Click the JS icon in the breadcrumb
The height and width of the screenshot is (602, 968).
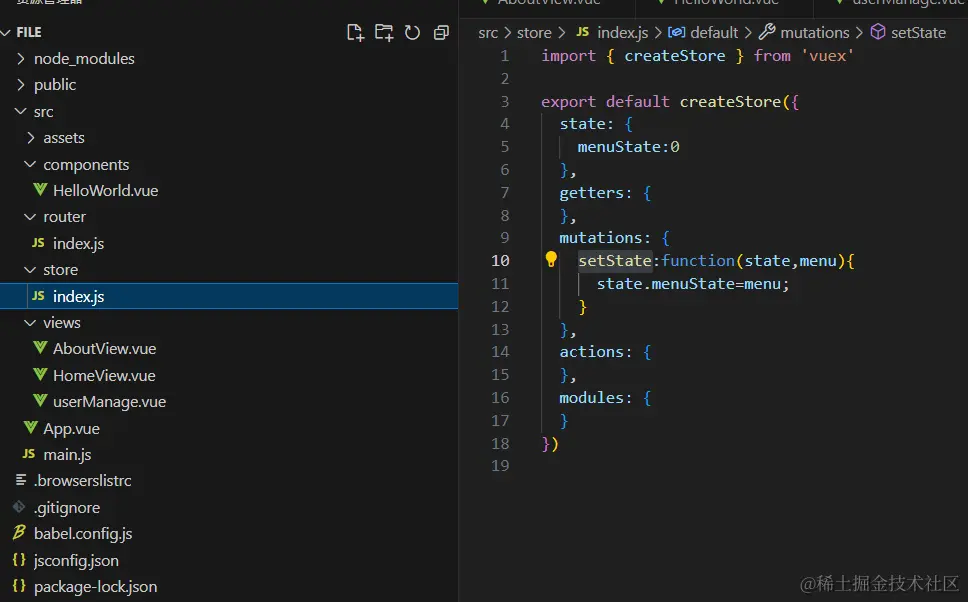pyautogui.click(x=583, y=31)
